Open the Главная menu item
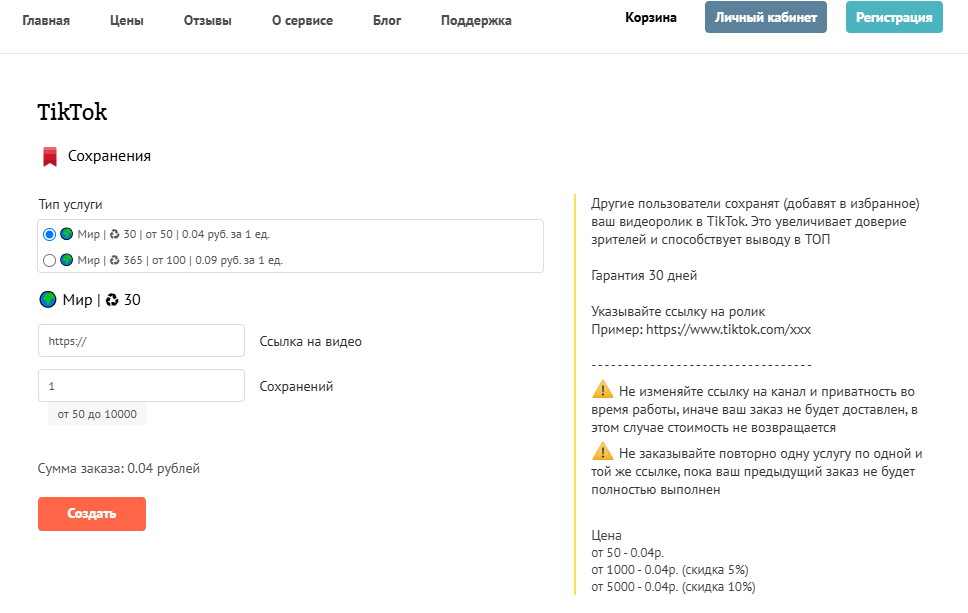Image resolution: width=968 pixels, height=613 pixels. point(46,20)
